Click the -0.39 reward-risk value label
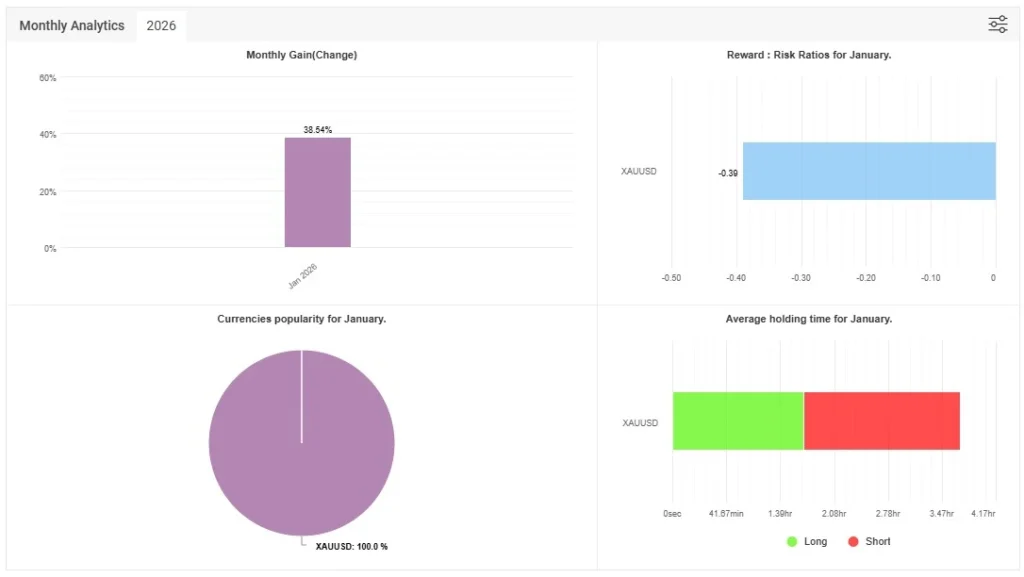1024x577 pixels. 727,173
